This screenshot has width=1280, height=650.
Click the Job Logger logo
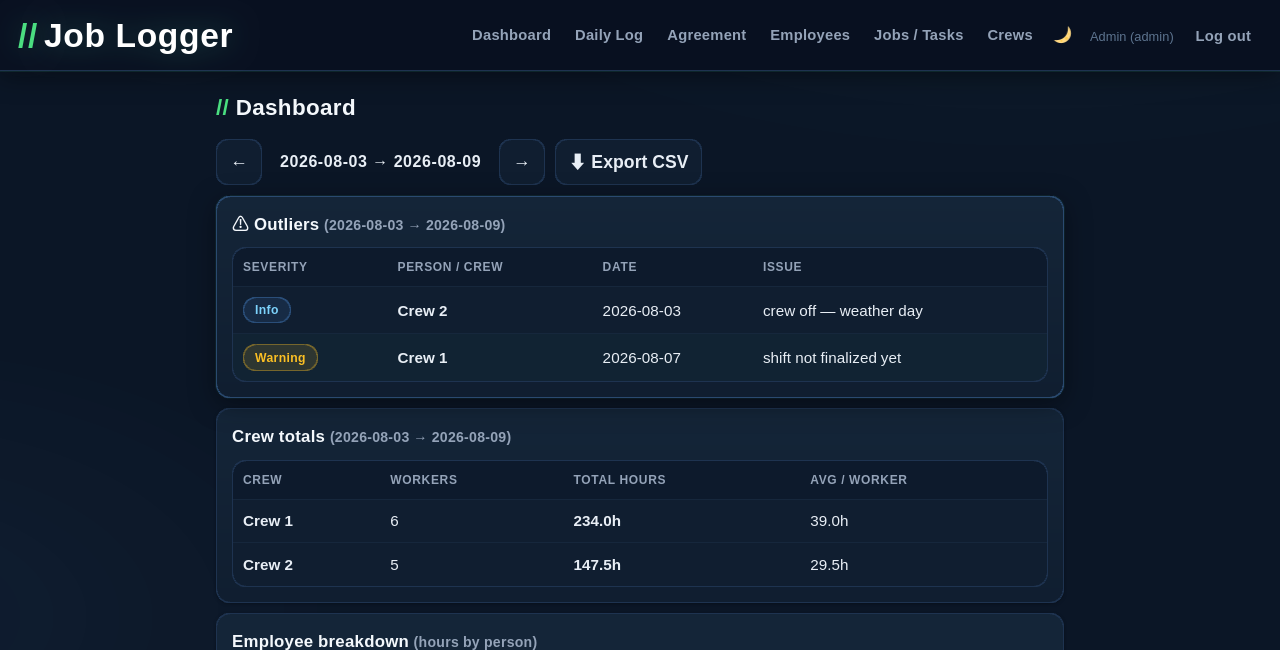tap(125, 36)
